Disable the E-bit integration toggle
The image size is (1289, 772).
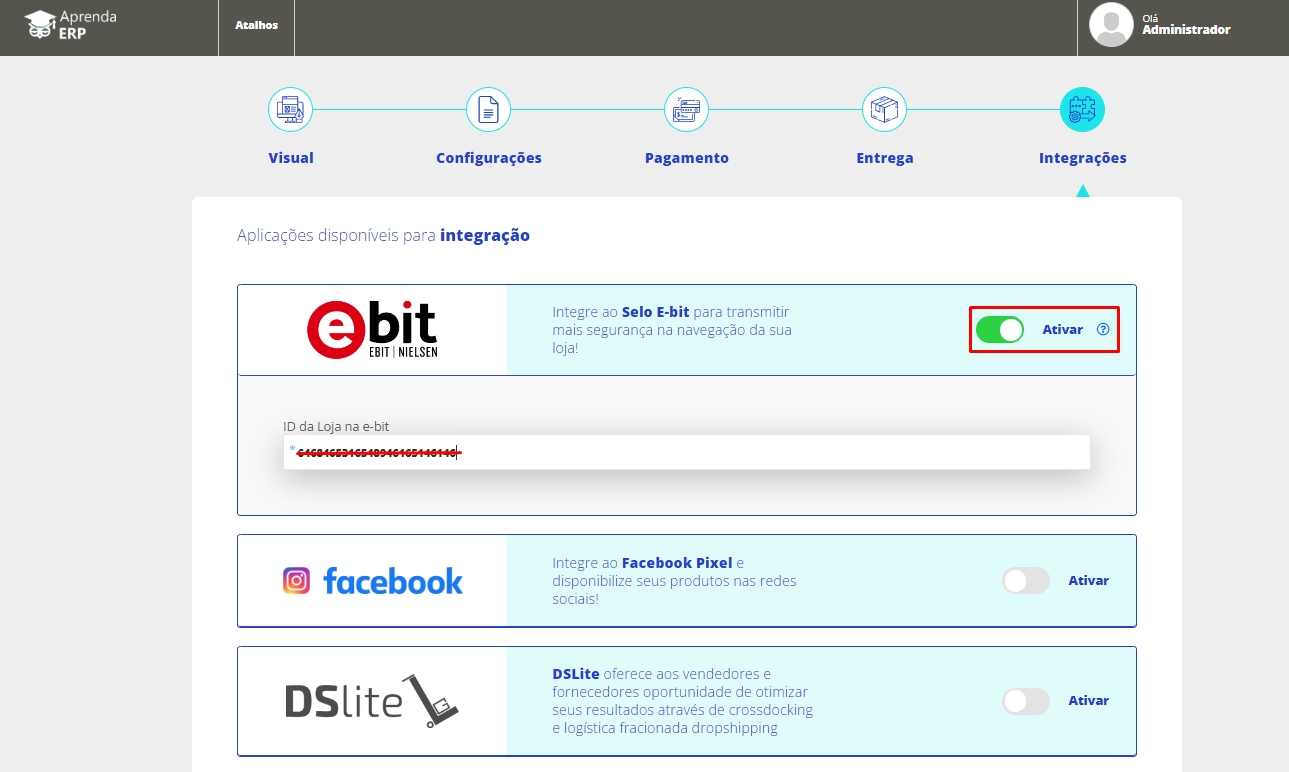coord(999,329)
